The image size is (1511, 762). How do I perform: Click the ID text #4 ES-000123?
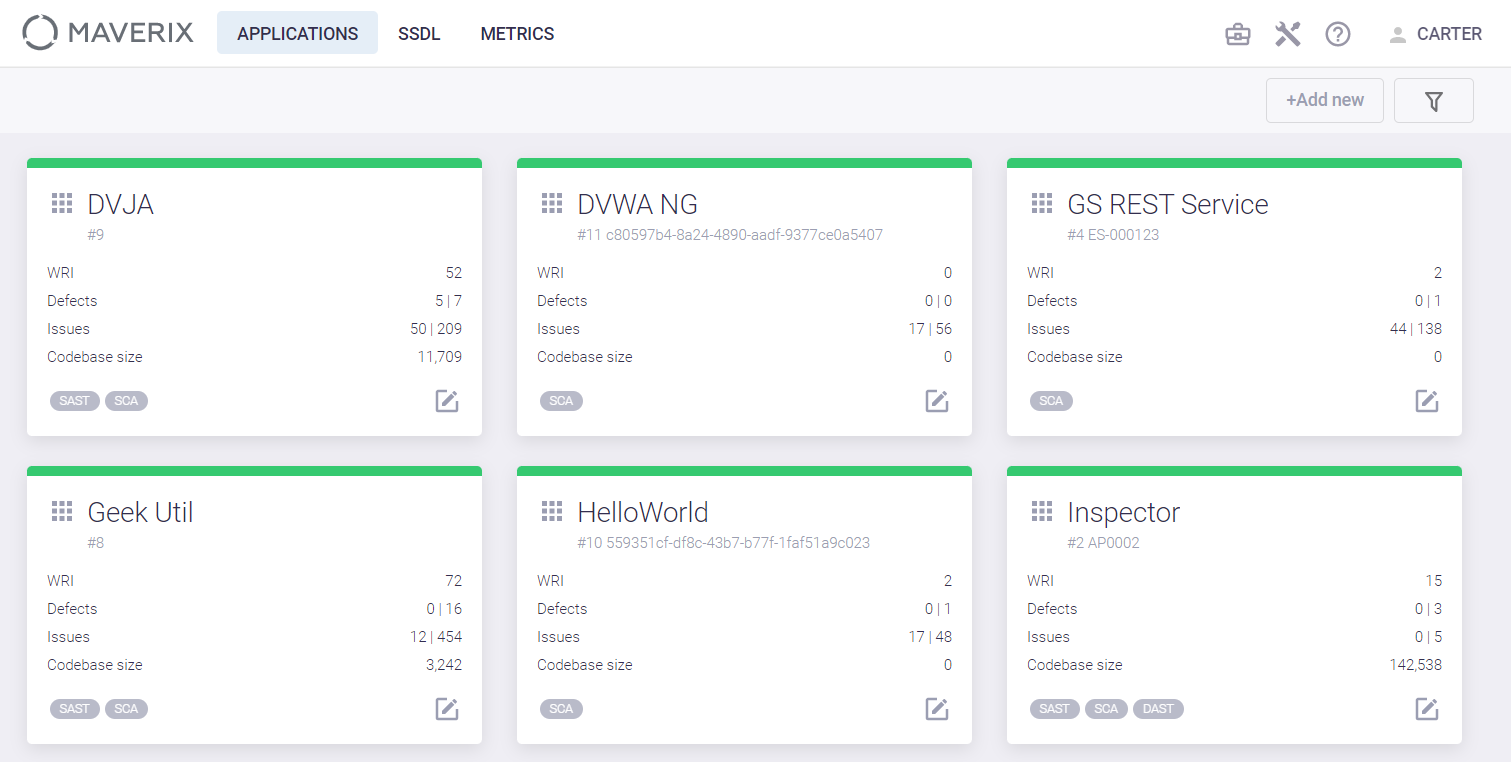1113,235
